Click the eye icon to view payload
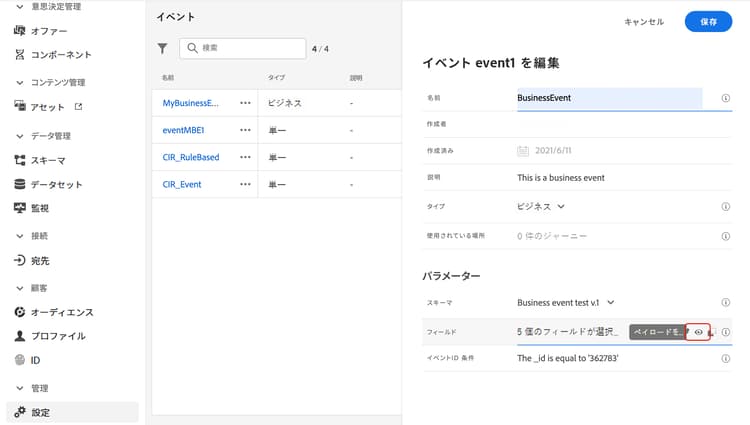750x425 pixels. 698,332
